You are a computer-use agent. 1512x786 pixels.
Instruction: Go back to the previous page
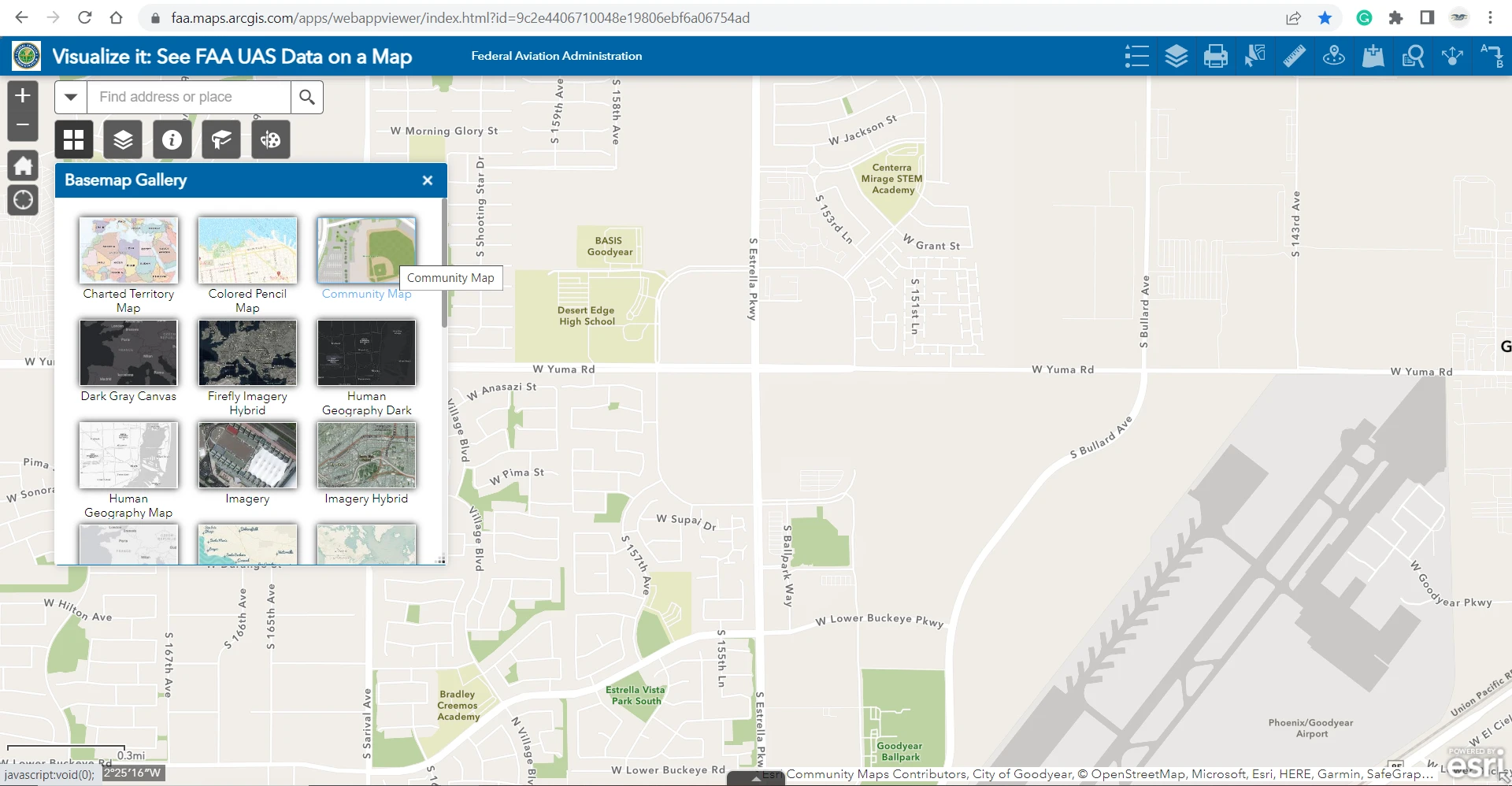[22, 17]
